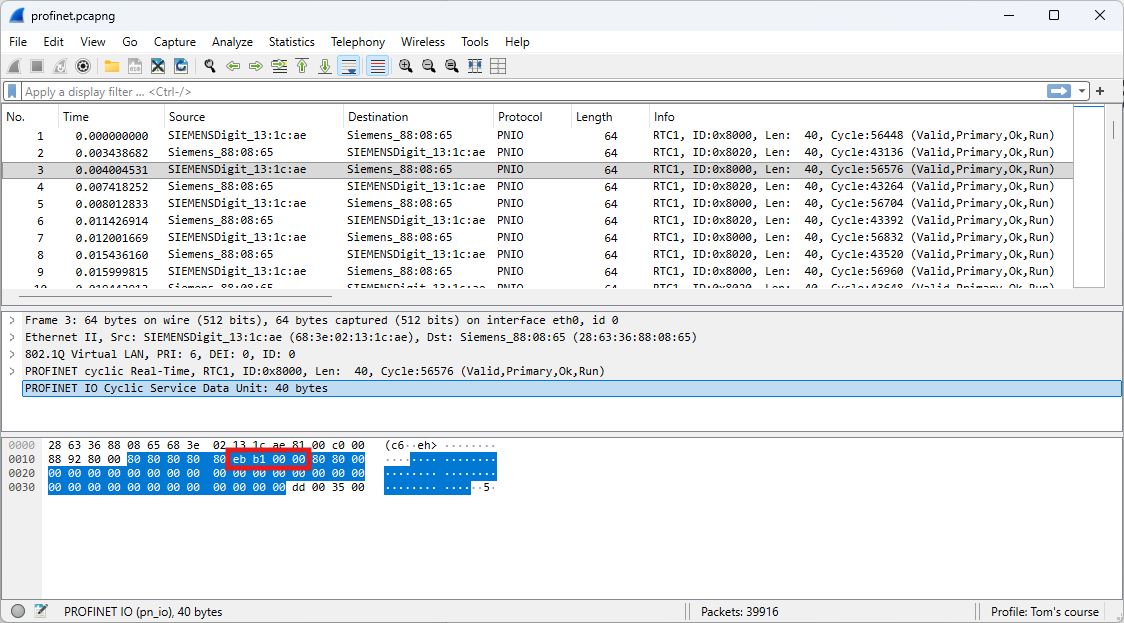
Task: Click the packet list vertical scrollbar
Action: [x=1113, y=200]
